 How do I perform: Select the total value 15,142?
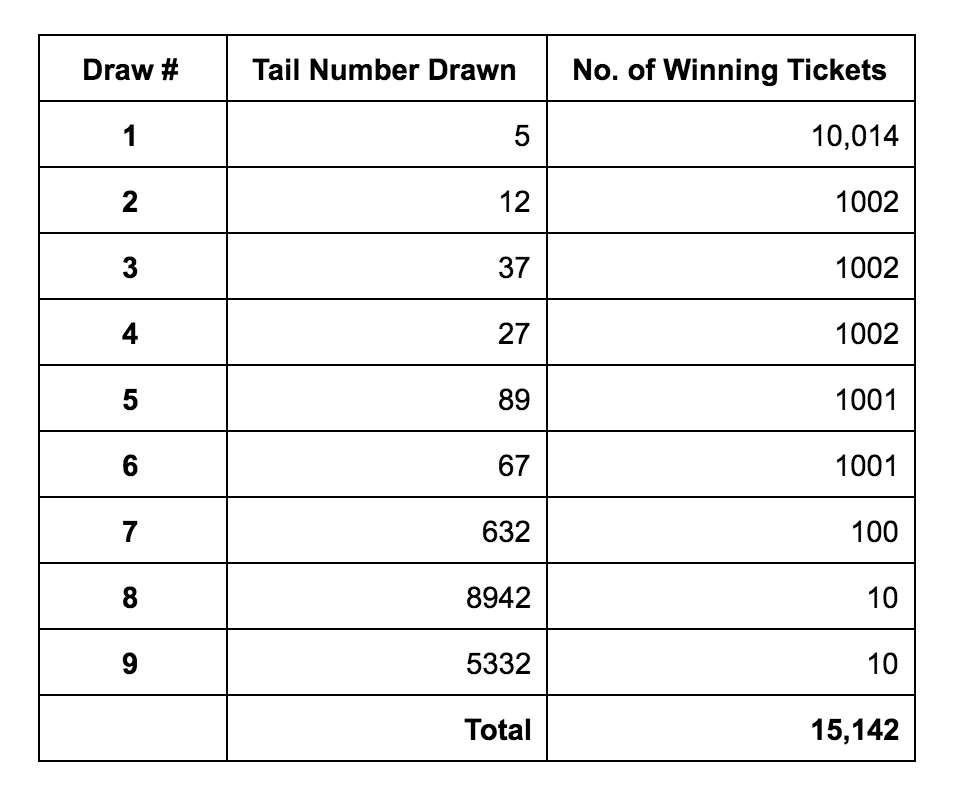pyautogui.click(x=856, y=730)
